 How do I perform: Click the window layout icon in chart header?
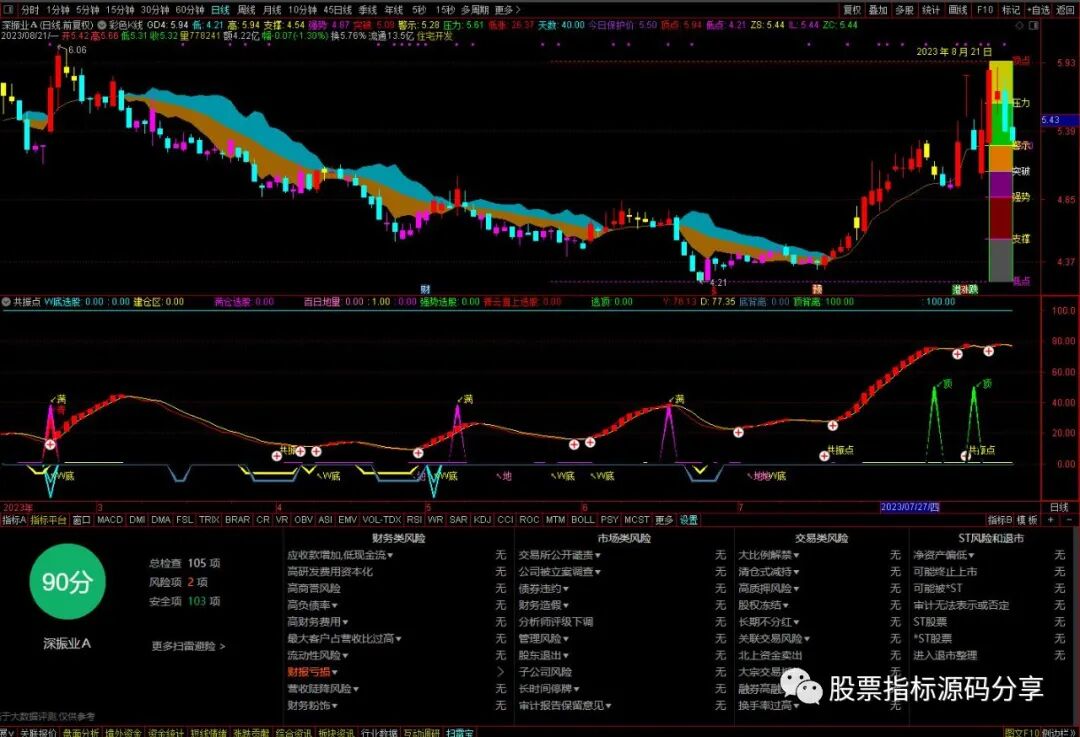[x=1033, y=25]
